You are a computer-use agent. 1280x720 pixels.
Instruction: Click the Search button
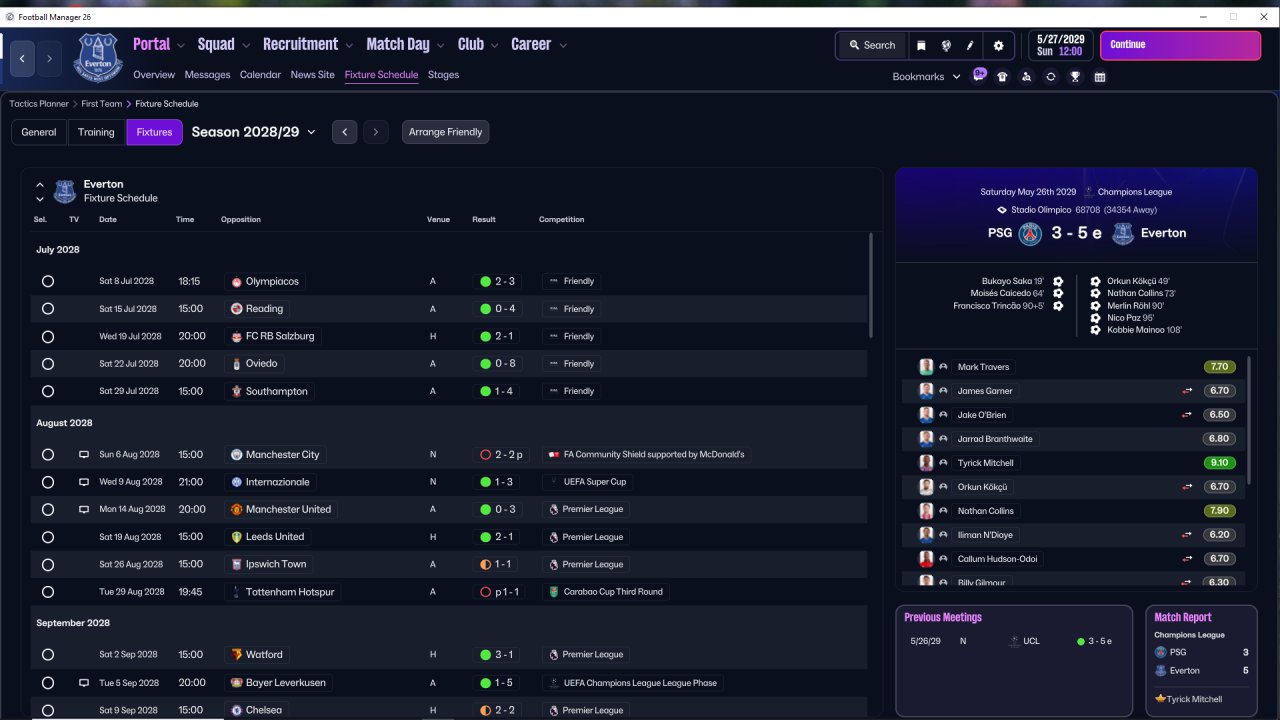tap(871, 45)
